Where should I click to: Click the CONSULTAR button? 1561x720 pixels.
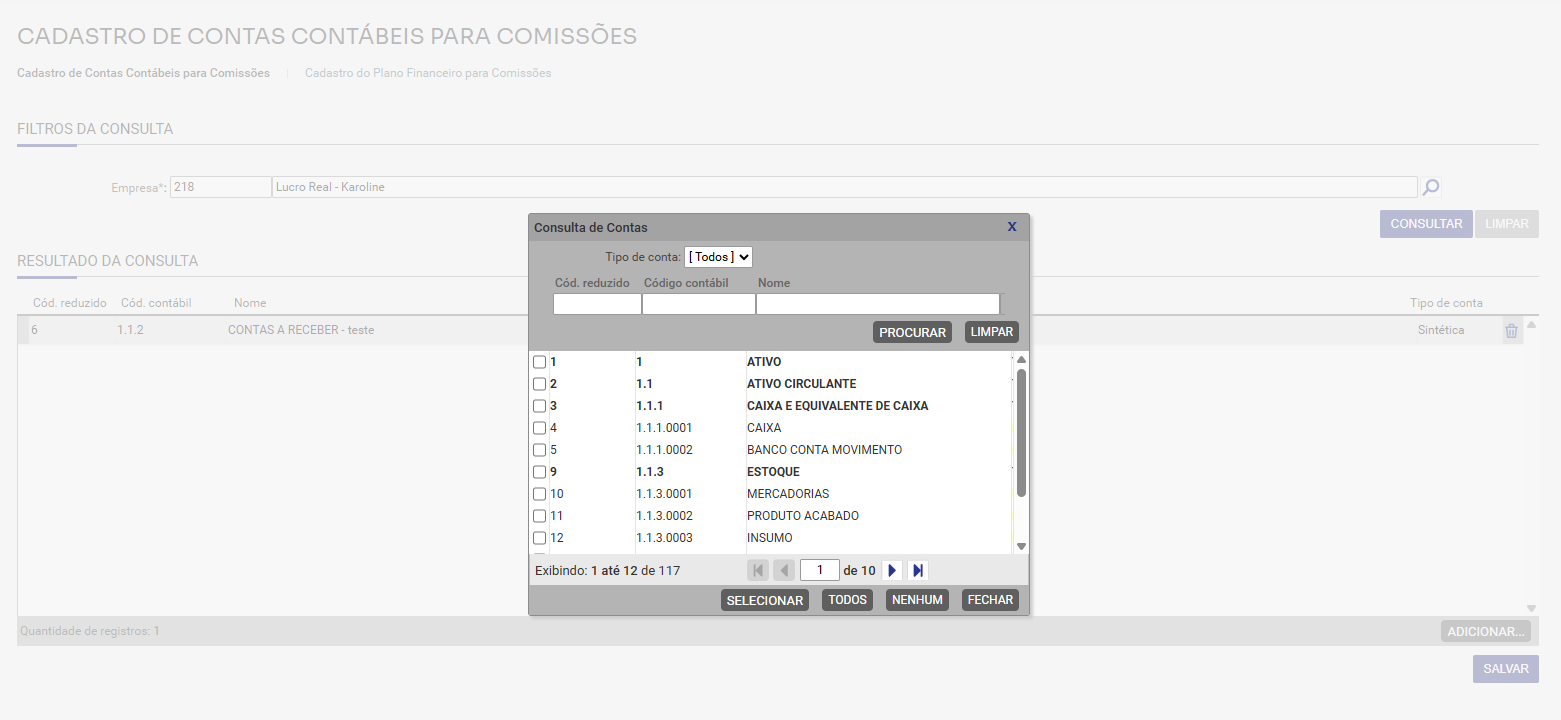coord(1426,224)
